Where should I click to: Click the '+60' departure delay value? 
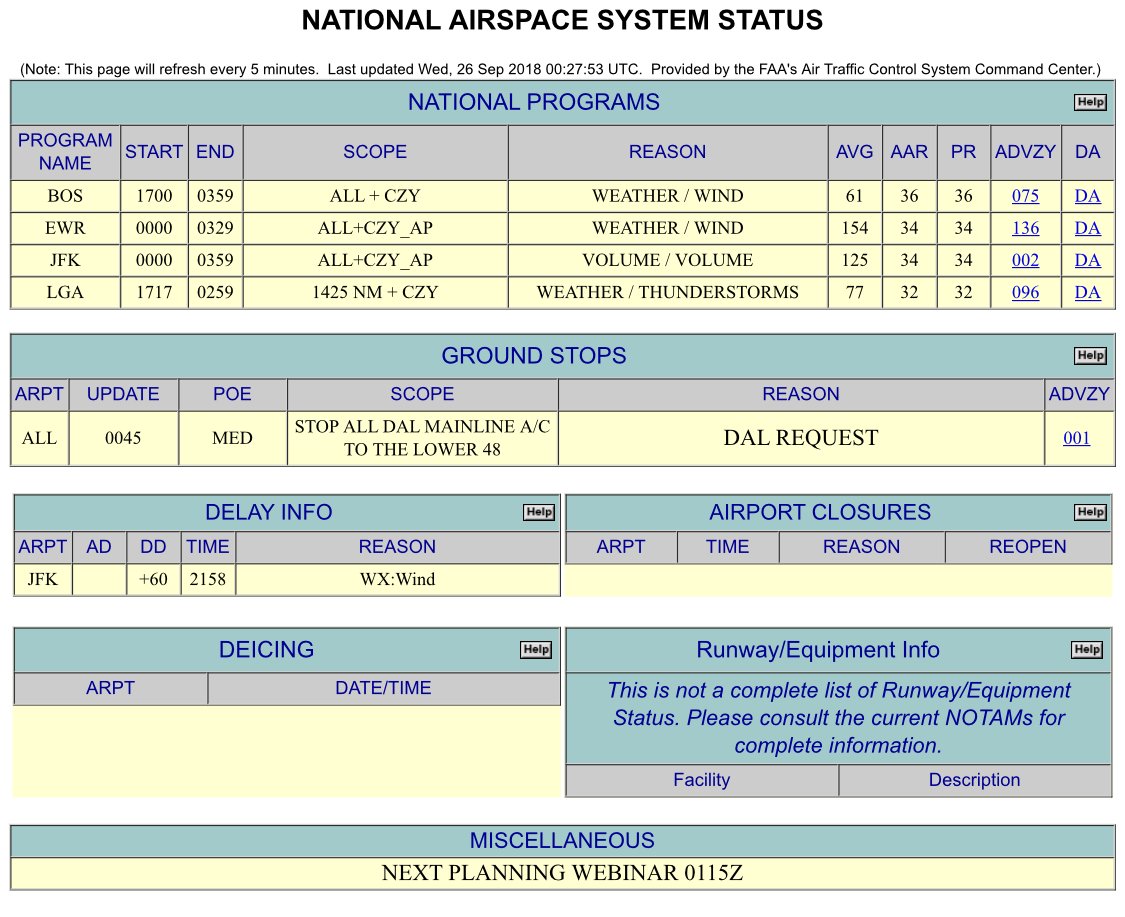(153, 579)
